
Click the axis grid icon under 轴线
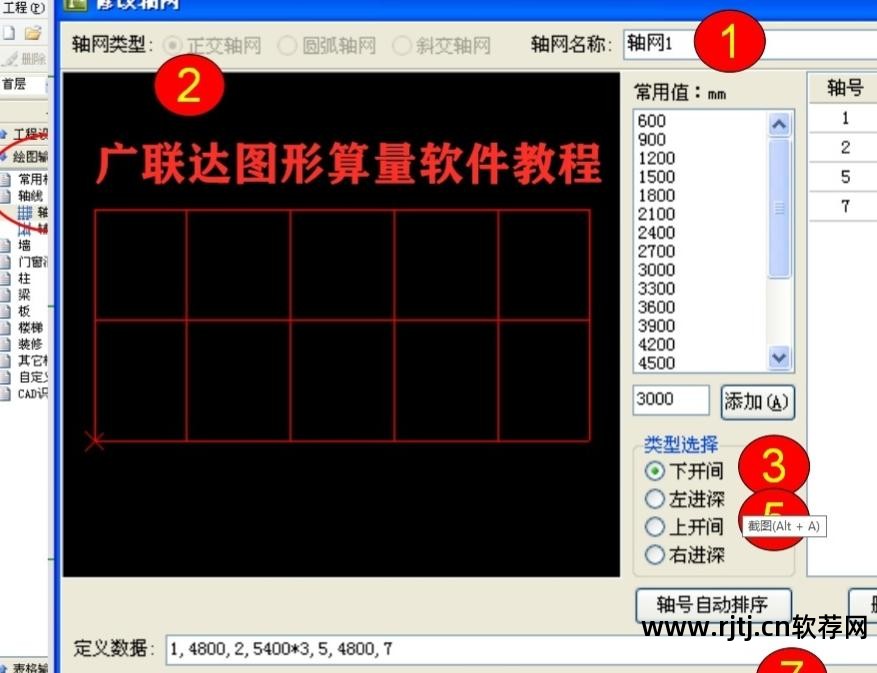25,212
